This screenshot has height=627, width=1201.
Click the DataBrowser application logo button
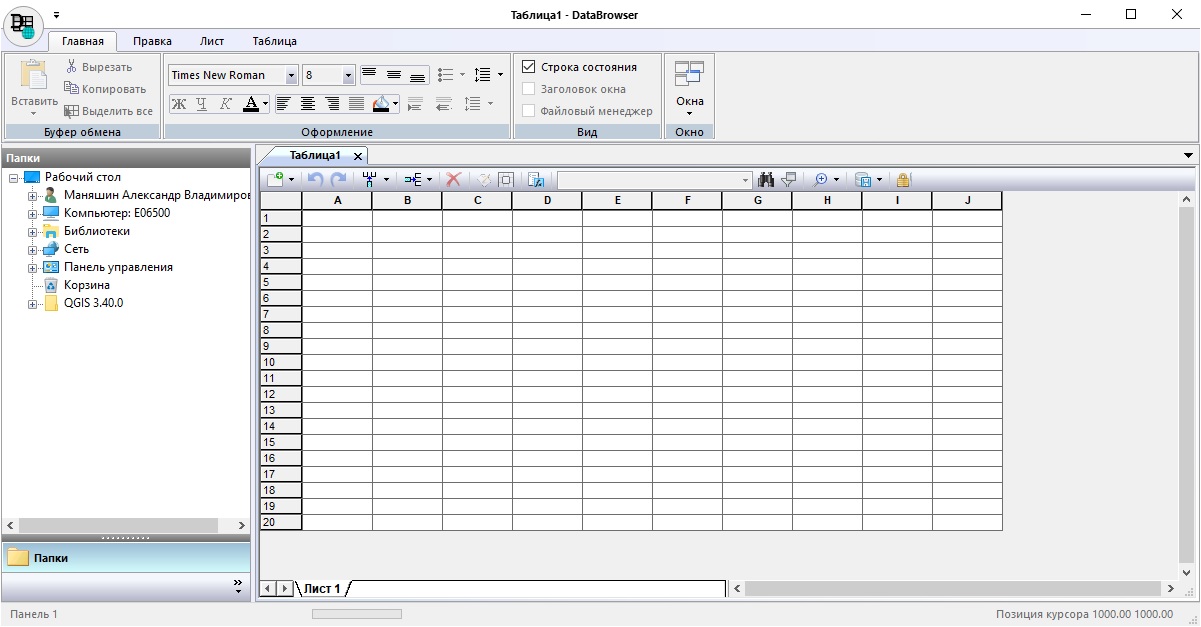click(22, 24)
